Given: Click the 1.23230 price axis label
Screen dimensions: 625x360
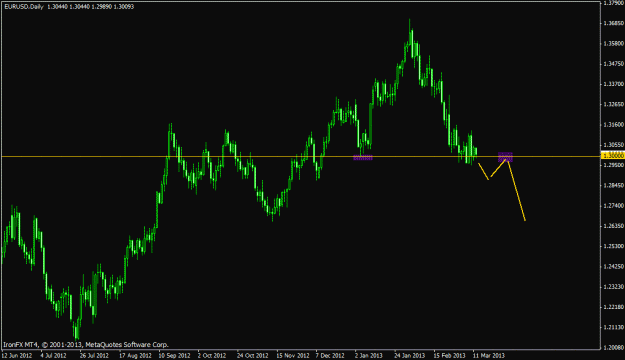Looking at the screenshot, I should point(614,287).
